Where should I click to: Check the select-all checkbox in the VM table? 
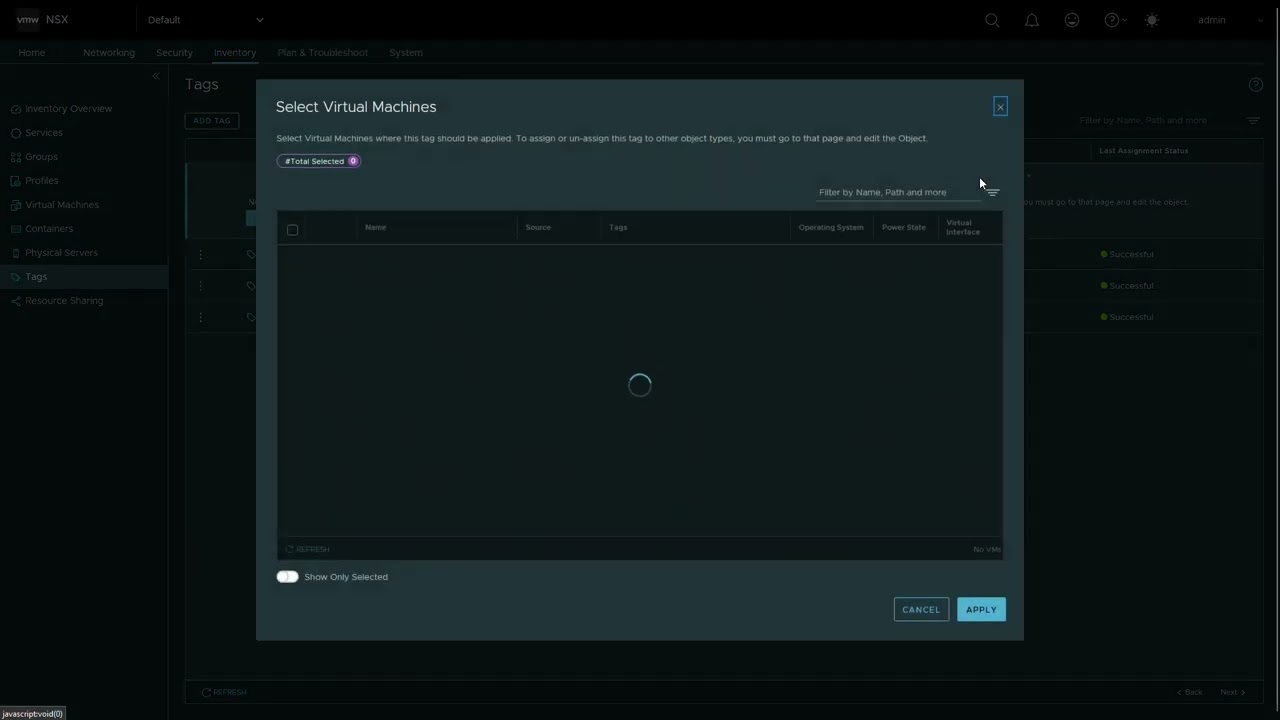pos(292,230)
